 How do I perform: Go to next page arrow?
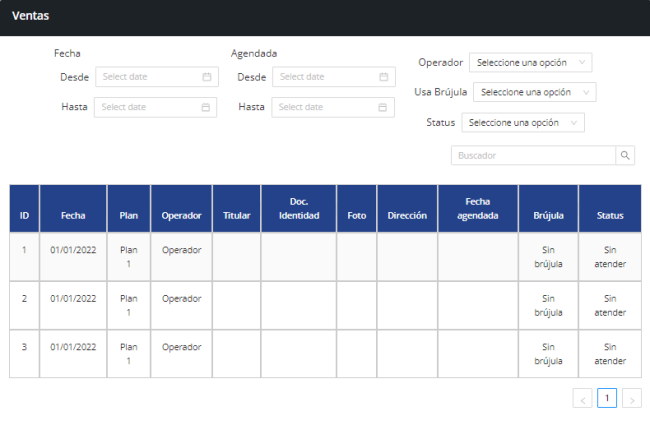(631, 399)
